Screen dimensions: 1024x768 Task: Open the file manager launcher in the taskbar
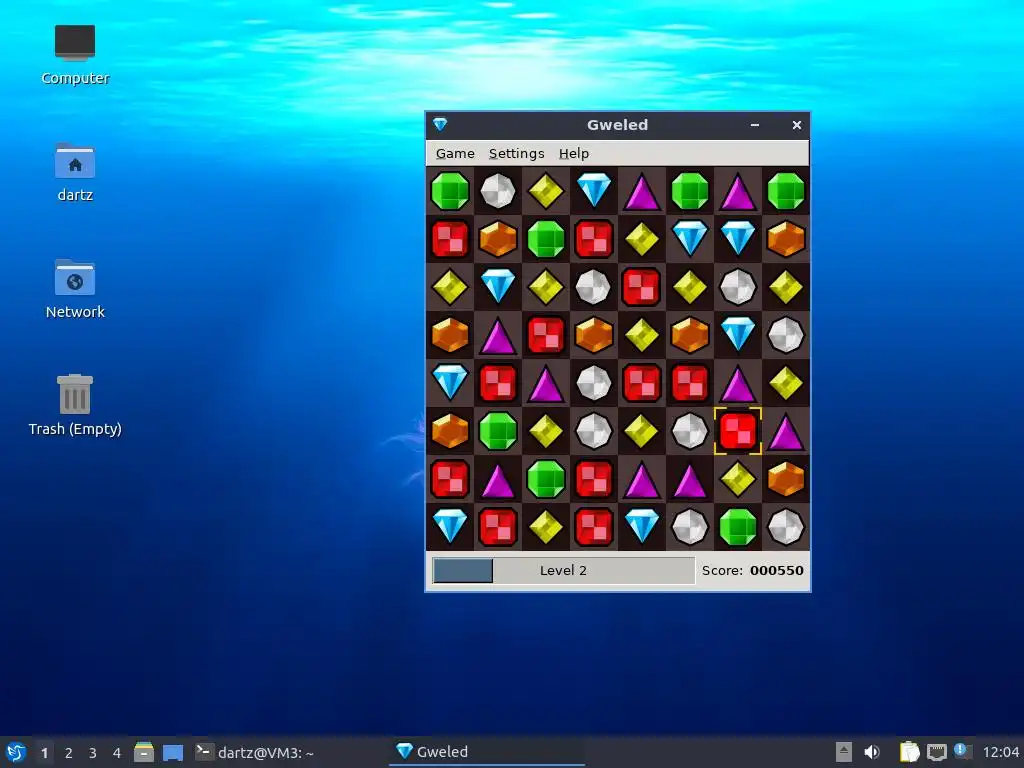pos(144,752)
